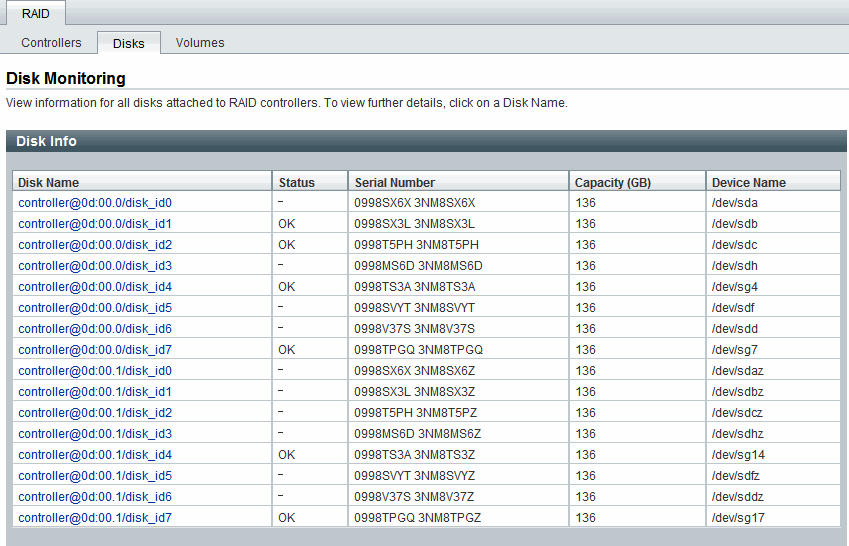View controller@0d:00.0/disk_id7 details
Screen dimensions: 849x546
[x=95, y=350]
